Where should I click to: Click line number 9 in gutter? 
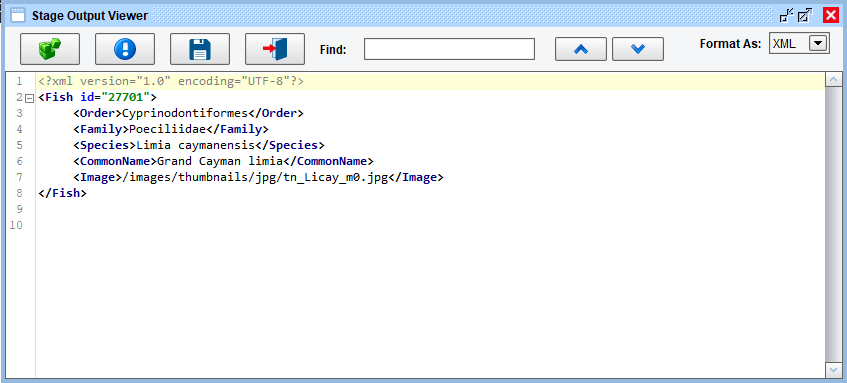pyautogui.click(x=19, y=209)
